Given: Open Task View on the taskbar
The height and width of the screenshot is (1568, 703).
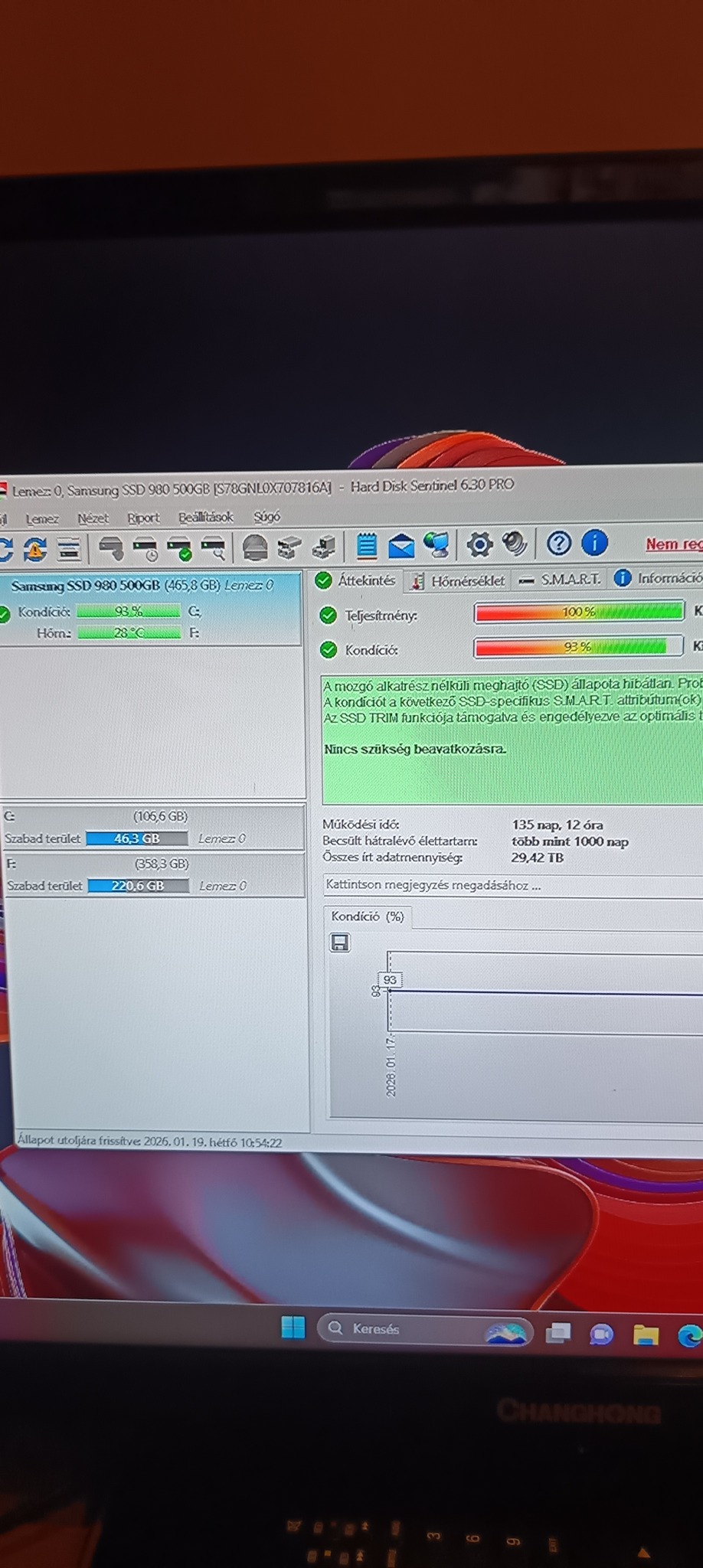Looking at the screenshot, I should (558, 1333).
